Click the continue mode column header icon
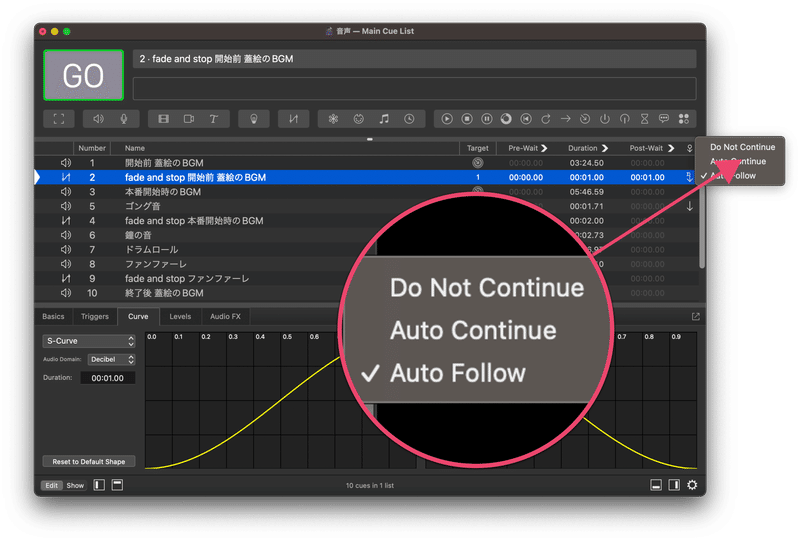Screen dimensions: 800x541 tap(689, 148)
